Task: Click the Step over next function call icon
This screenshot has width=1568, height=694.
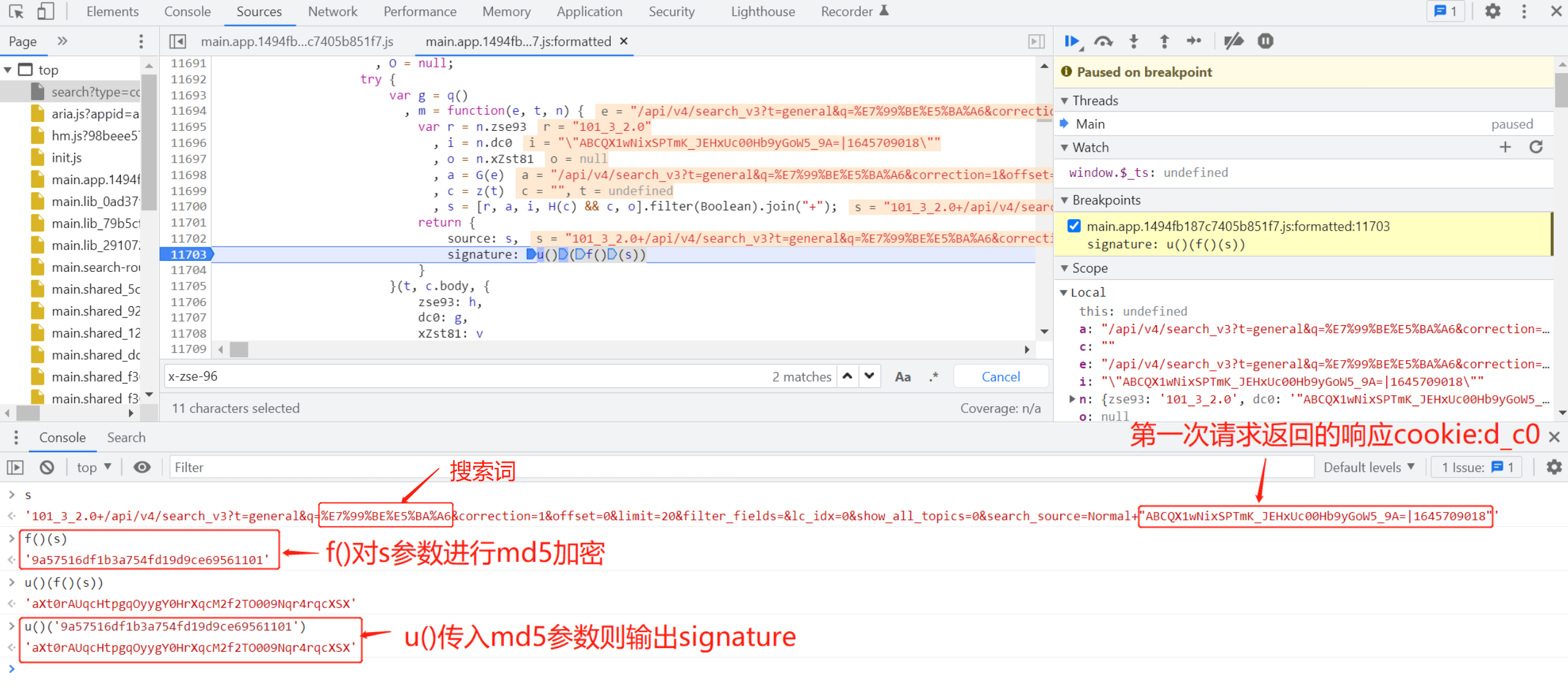Action: click(x=1101, y=42)
